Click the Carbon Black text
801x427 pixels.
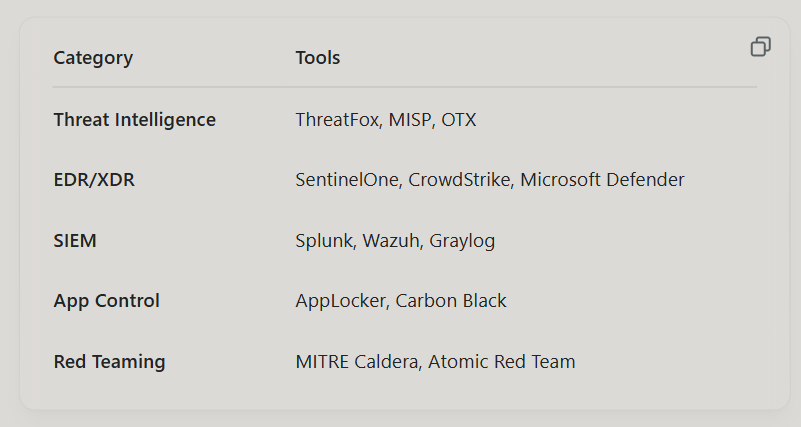click(x=451, y=301)
